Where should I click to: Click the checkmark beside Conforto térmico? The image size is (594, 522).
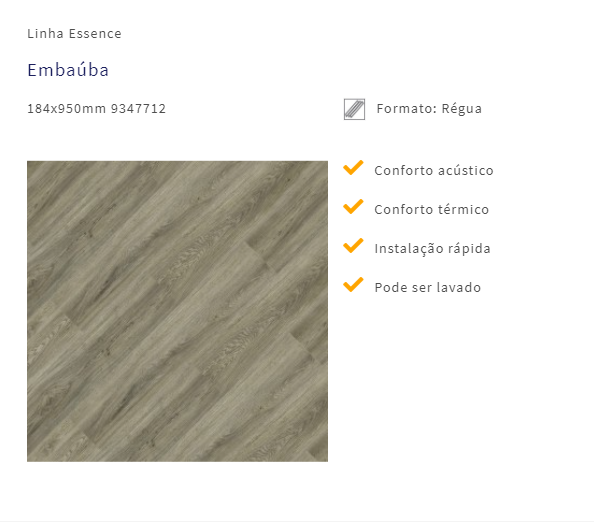coord(353,206)
